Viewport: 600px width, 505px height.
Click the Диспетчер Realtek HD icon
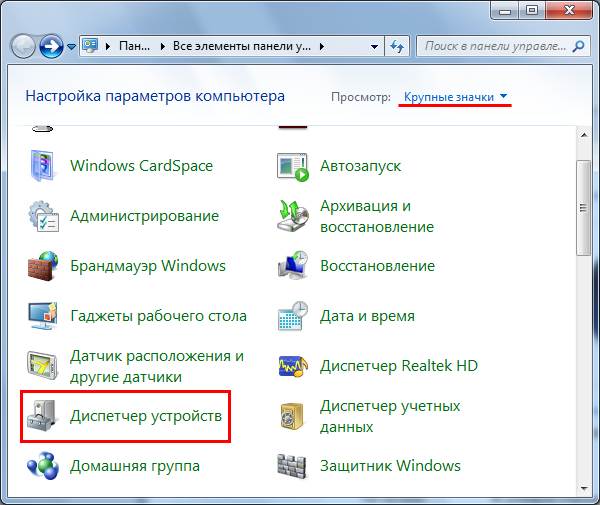pos(294,366)
